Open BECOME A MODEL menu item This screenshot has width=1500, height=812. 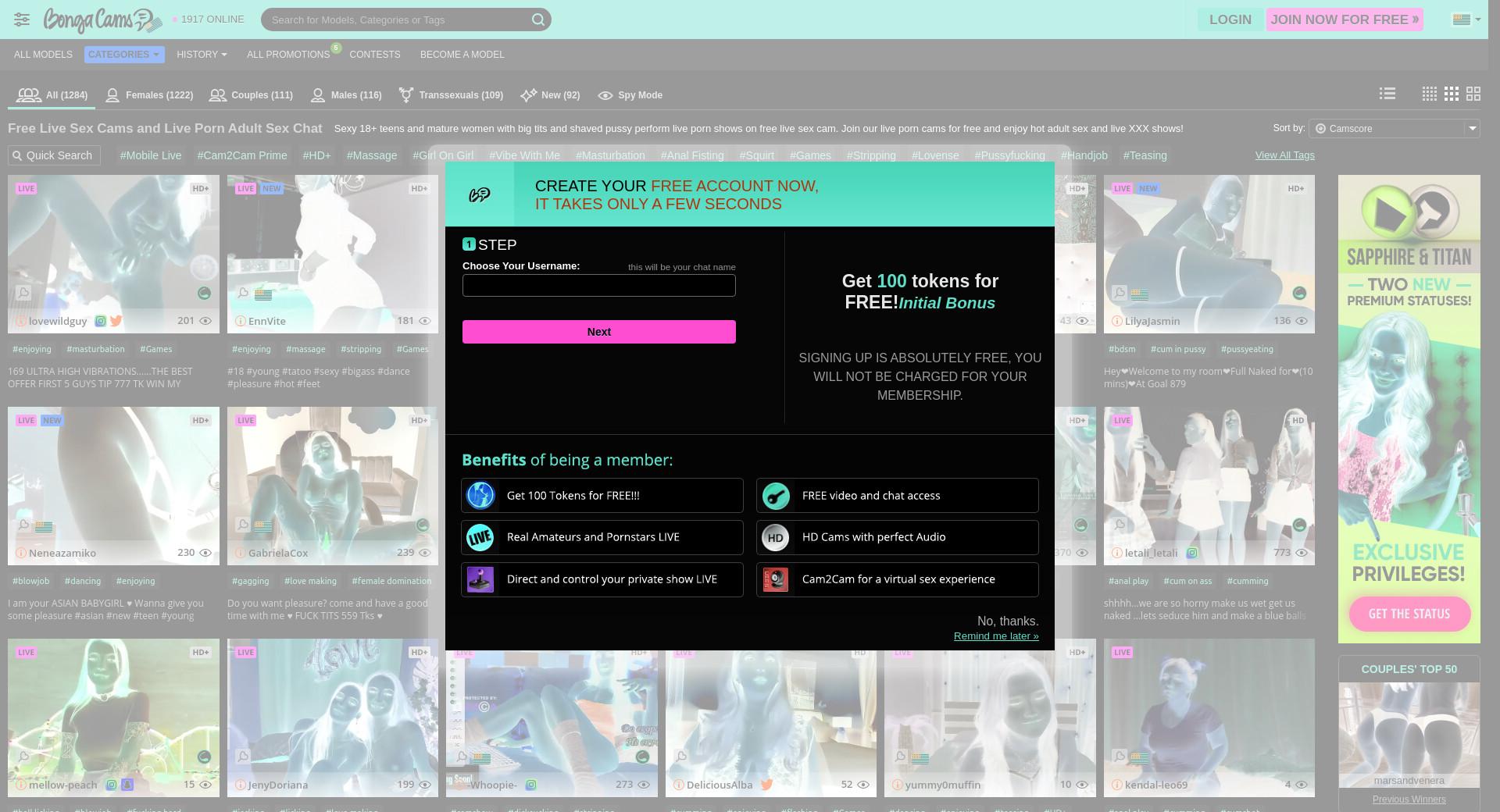(462, 55)
